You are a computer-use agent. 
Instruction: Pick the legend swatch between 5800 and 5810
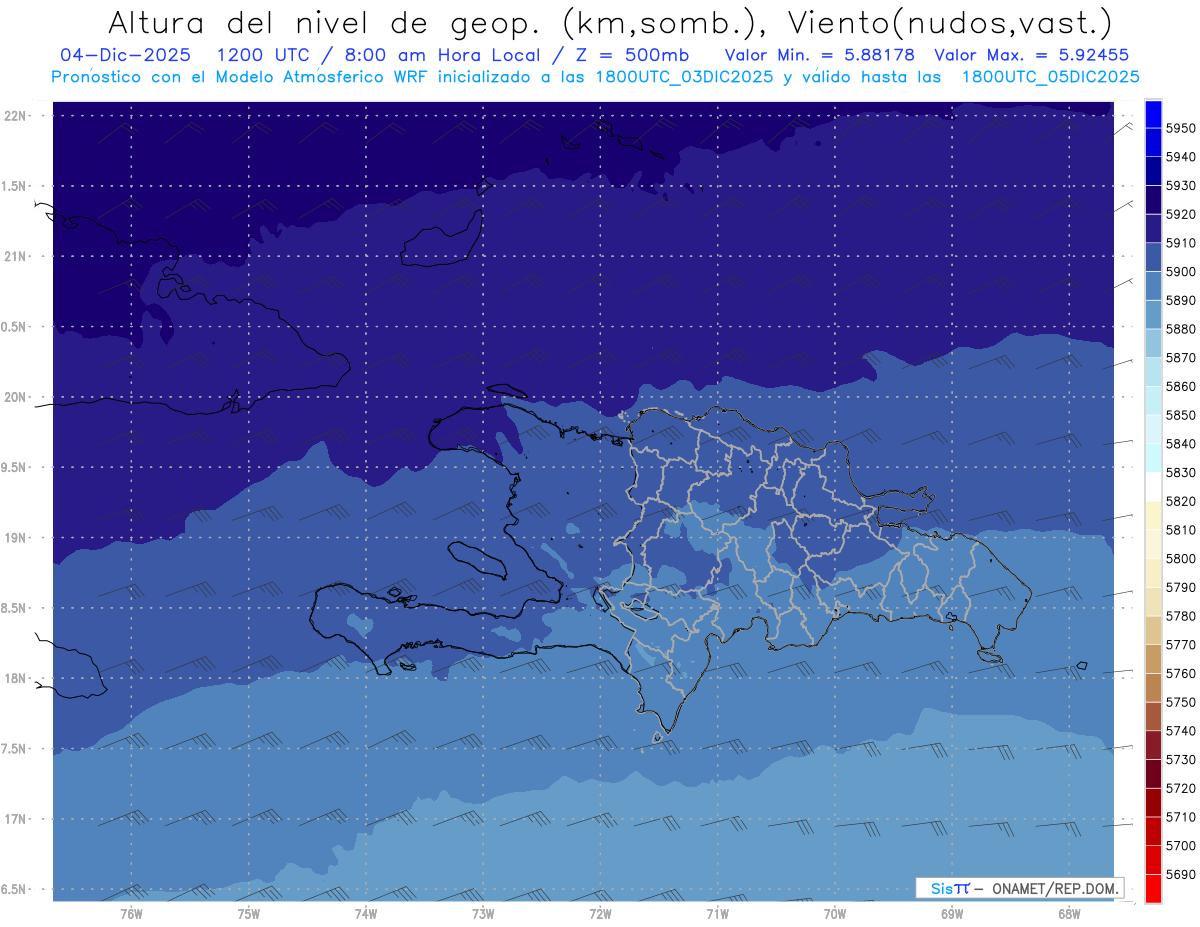pos(1153,544)
